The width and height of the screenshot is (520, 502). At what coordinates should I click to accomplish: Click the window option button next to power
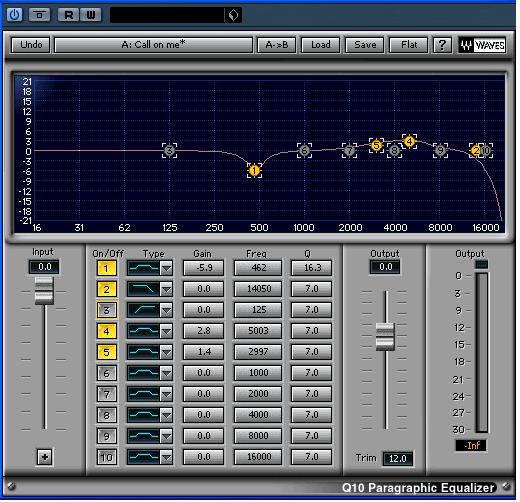coord(39,15)
